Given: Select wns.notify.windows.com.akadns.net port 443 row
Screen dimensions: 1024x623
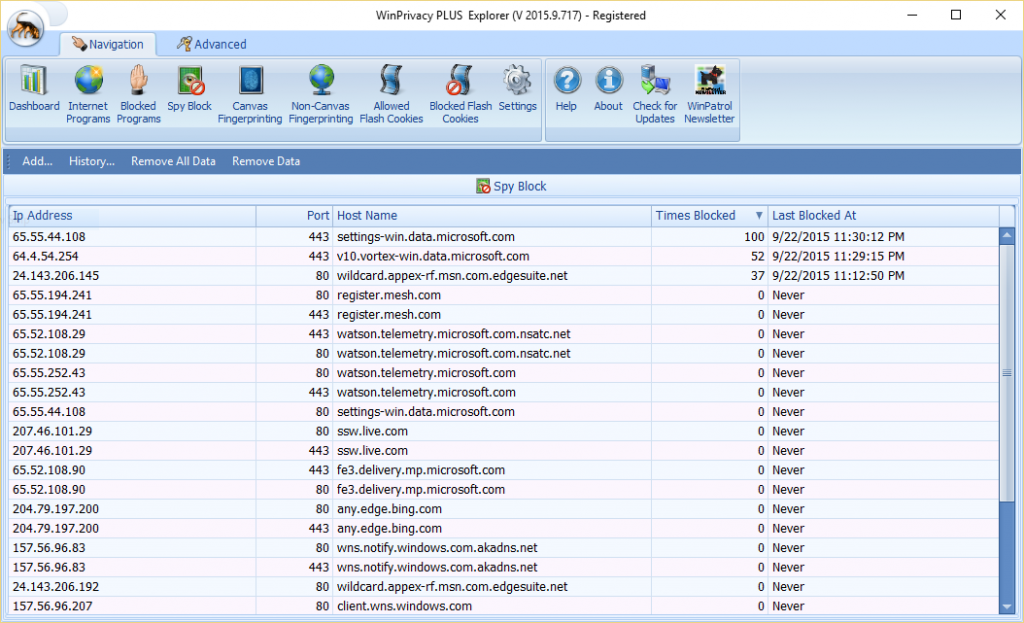Looking at the screenshot, I should click(504, 567).
